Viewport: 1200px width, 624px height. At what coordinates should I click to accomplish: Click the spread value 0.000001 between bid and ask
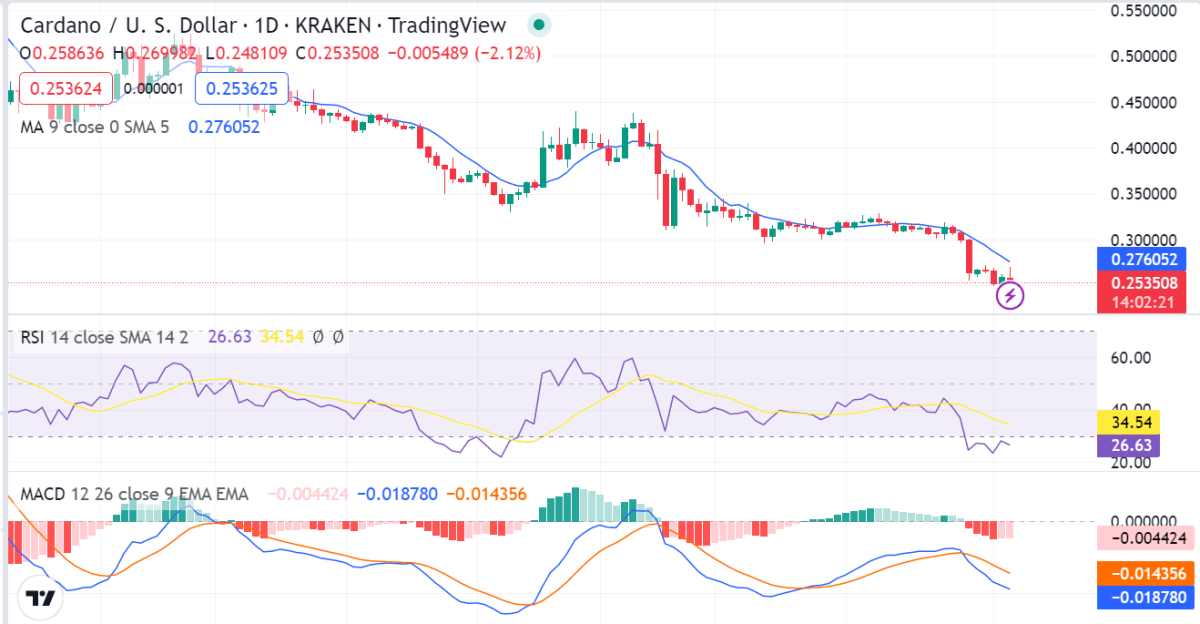153,88
